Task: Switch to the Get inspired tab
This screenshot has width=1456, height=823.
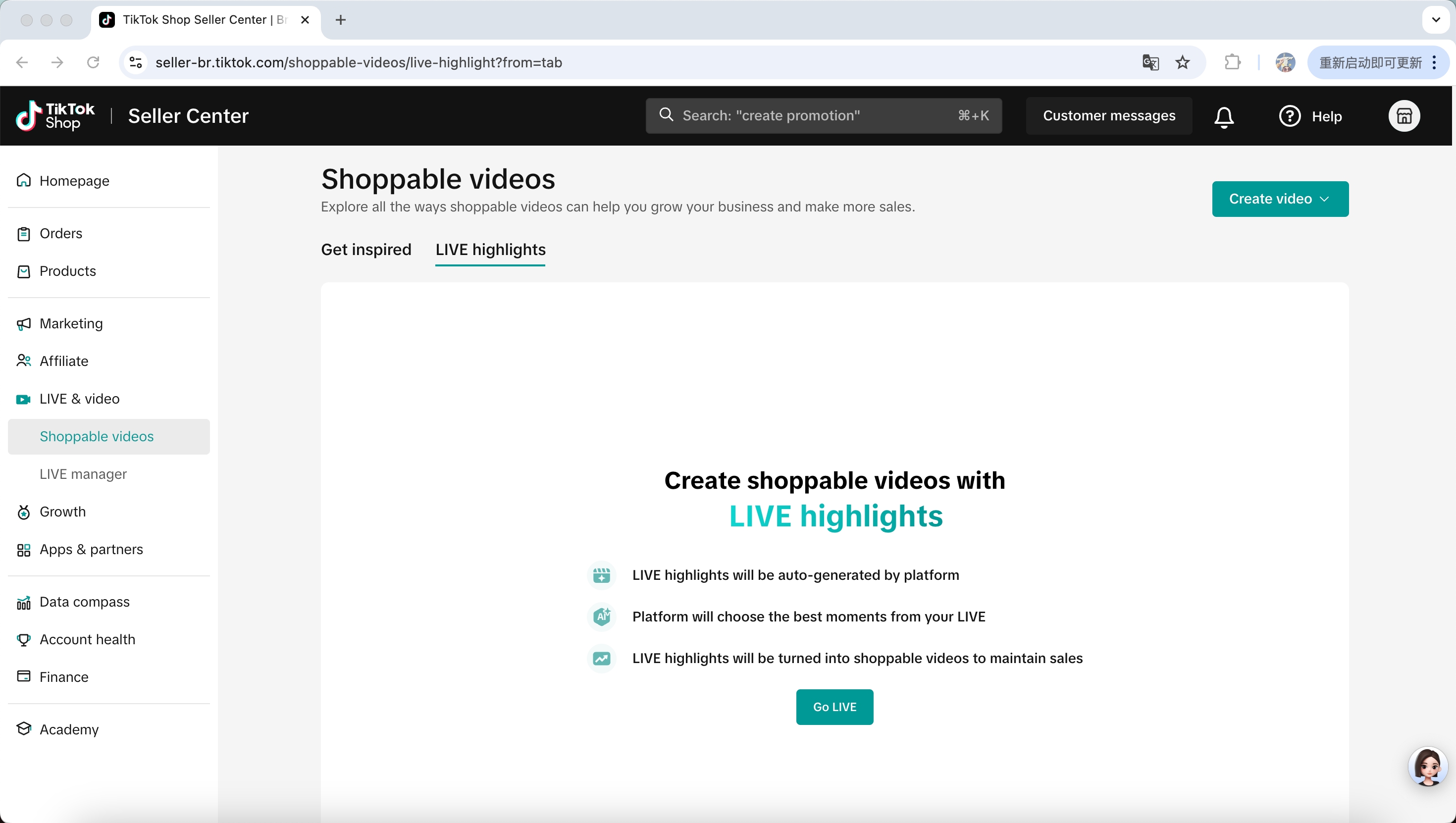Action: pos(366,249)
